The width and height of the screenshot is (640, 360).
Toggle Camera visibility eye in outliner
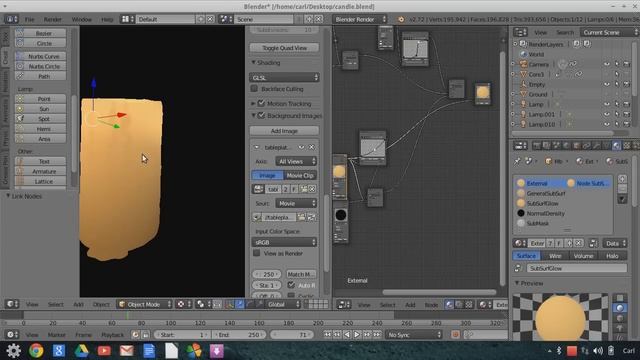pyautogui.click(x=607, y=64)
